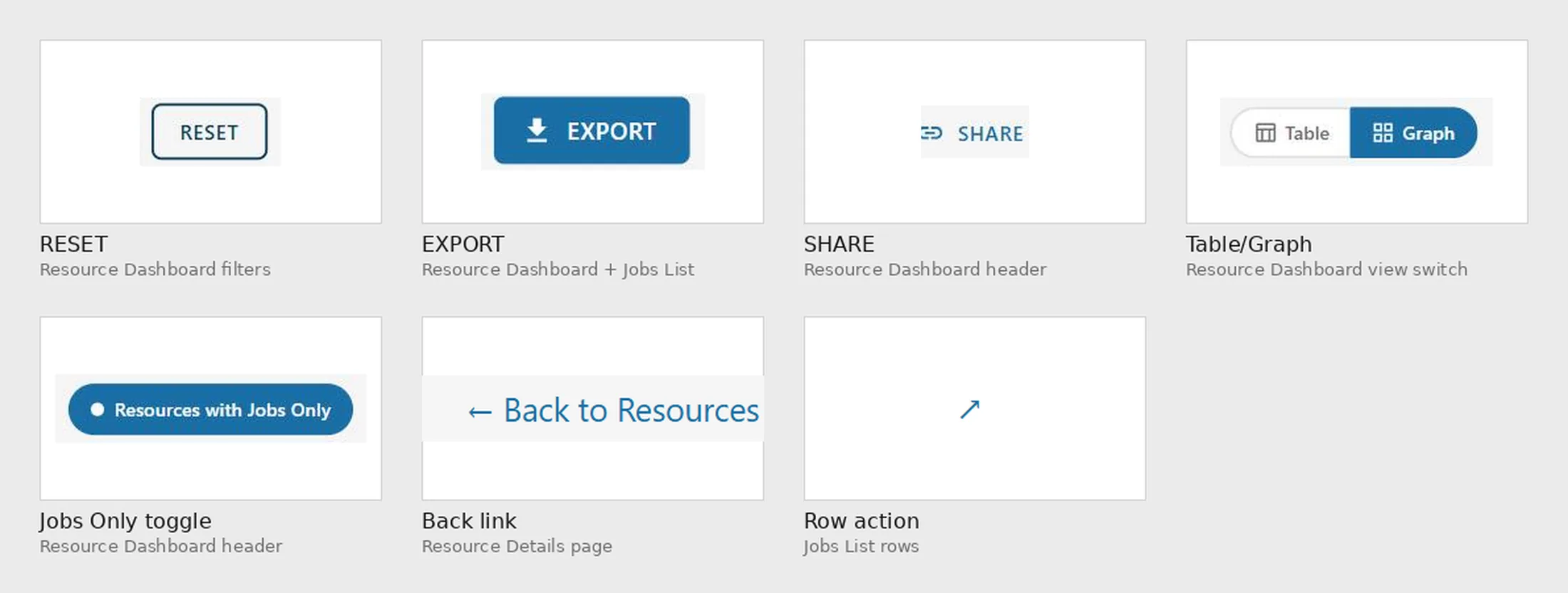Click the white dot on Jobs Only toggle
This screenshot has height=593, width=1568.
coord(98,409)
